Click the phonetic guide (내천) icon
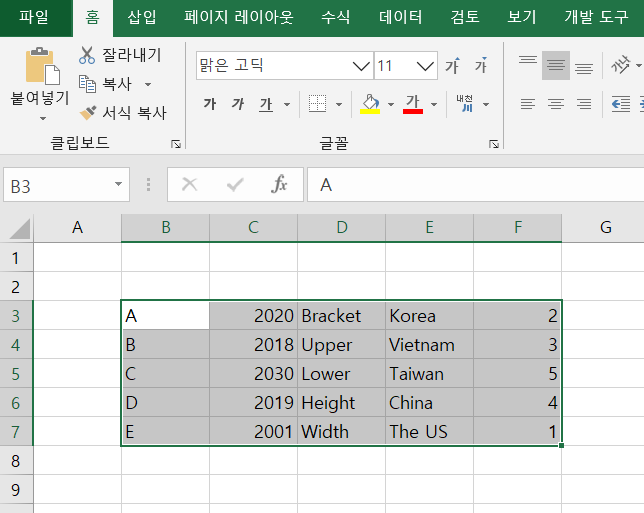The image size is (644, 513). (x=465, y=104)
